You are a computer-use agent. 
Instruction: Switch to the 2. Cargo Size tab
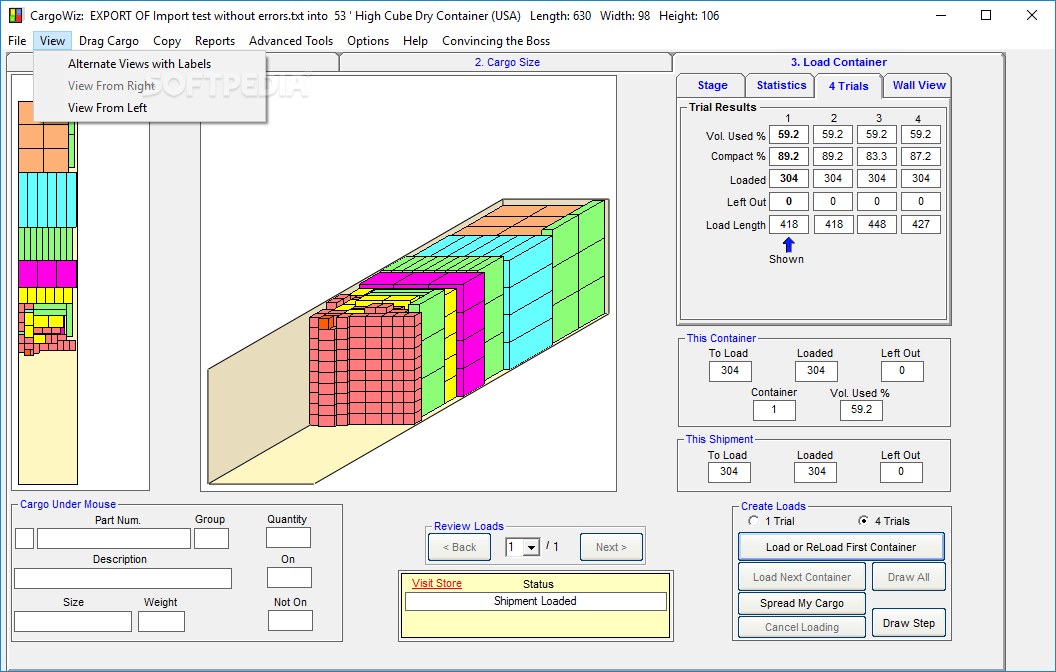[x=506, y=62]
